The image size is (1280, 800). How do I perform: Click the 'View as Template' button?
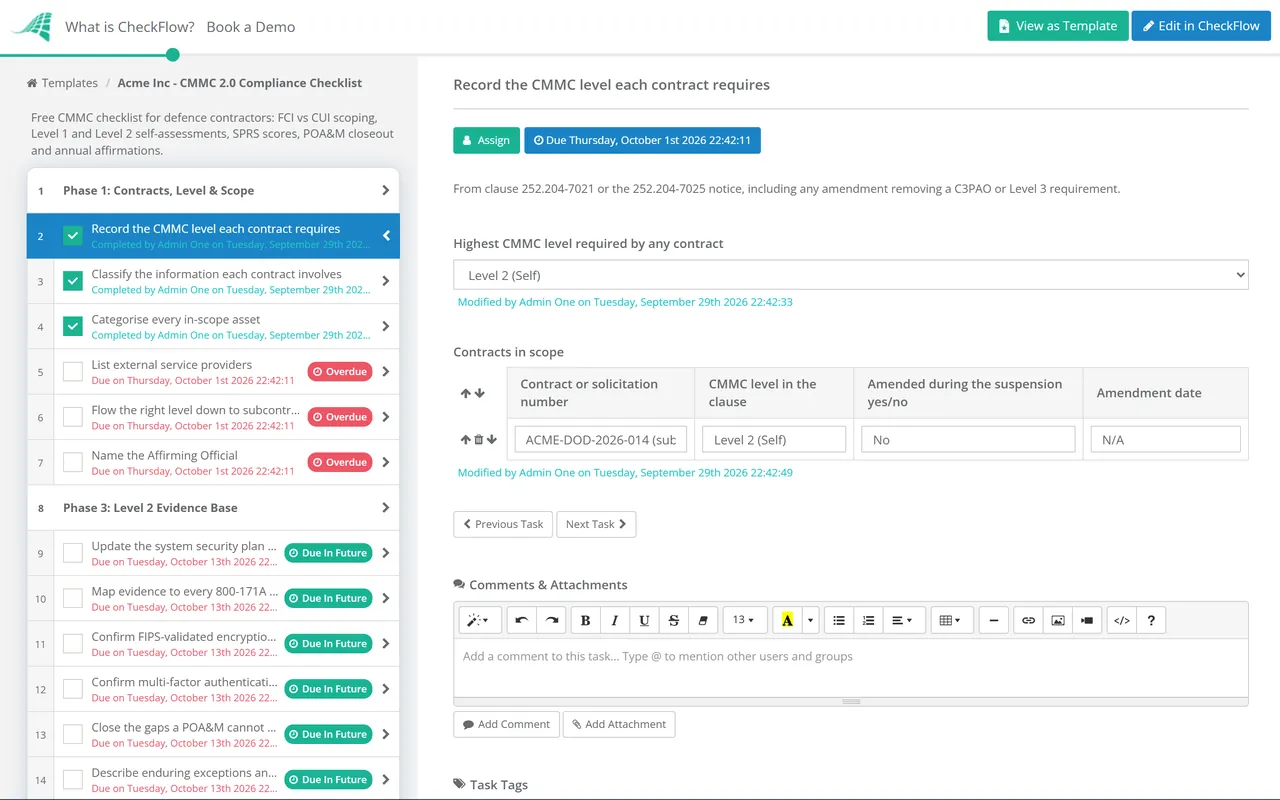(x=1058, y=26)
